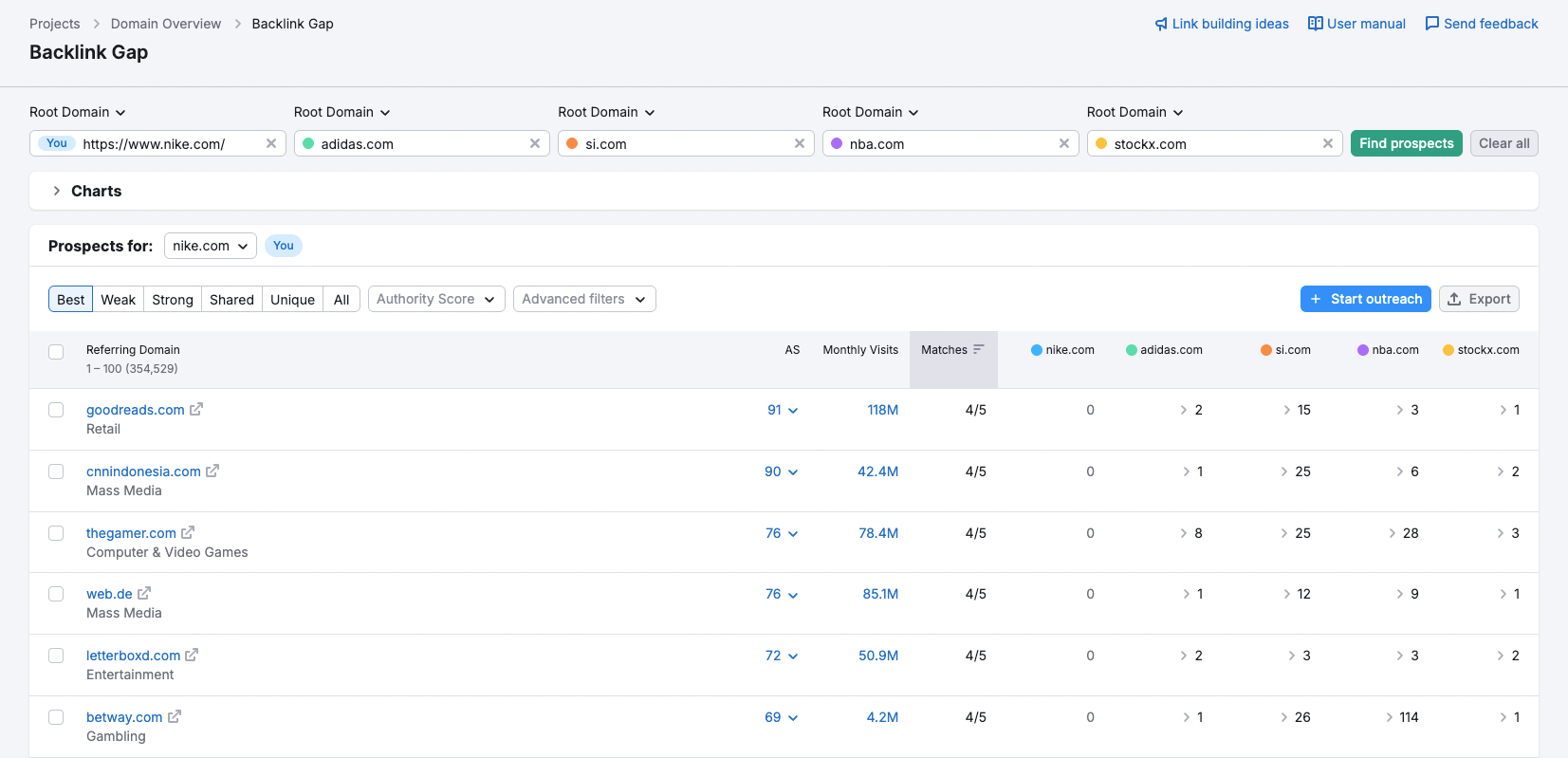The height and width of the screenshot is (758, 1568).
Task: Open external link icon beside betway.com
Action: click(175, 717)
